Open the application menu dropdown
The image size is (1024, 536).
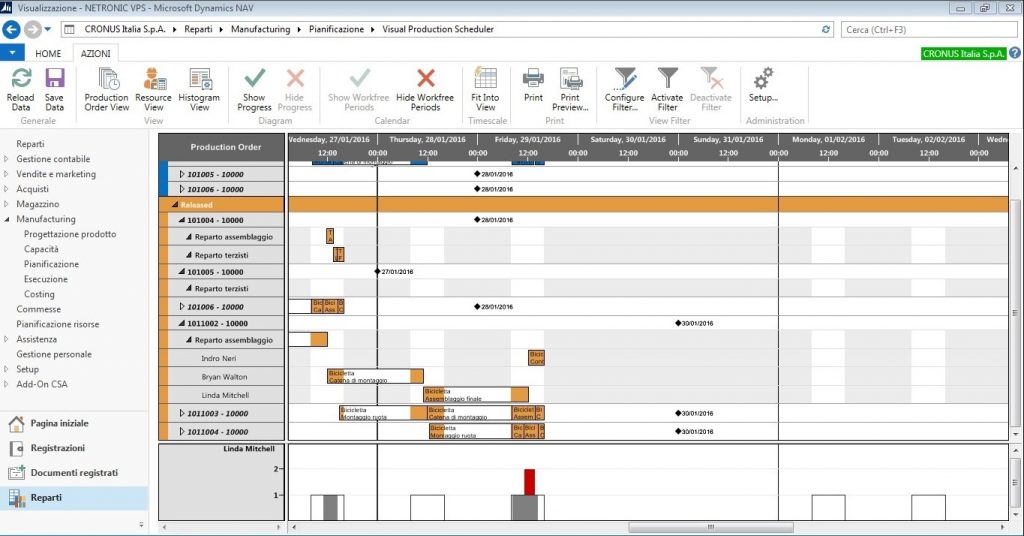point(12,53)
